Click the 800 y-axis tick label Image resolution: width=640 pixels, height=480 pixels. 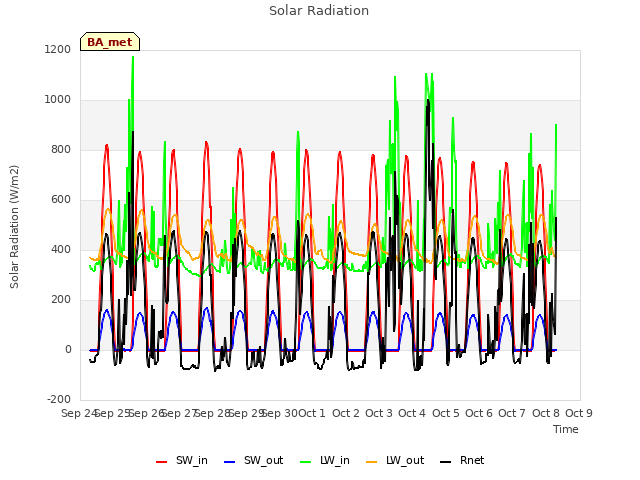(61, 149)
